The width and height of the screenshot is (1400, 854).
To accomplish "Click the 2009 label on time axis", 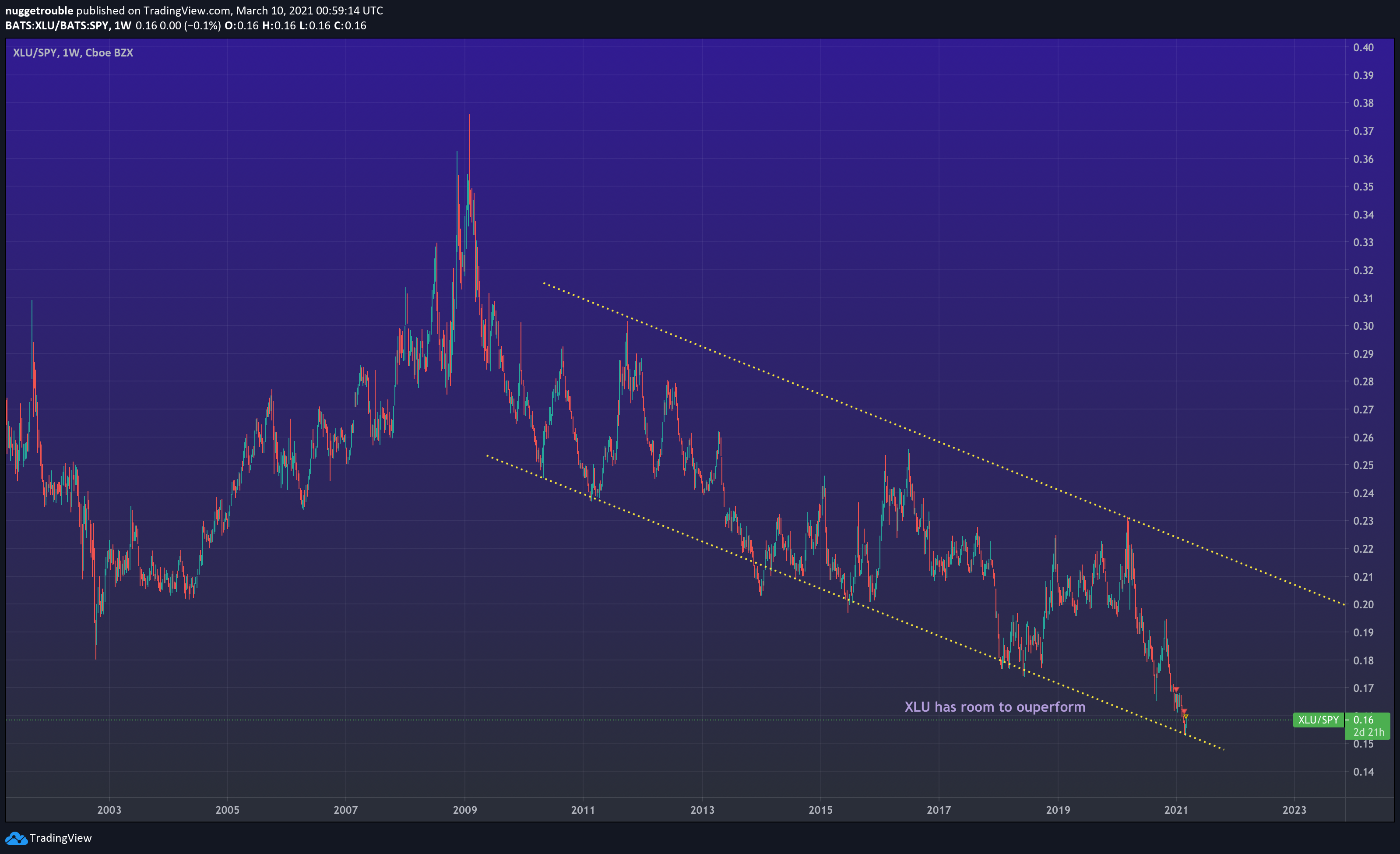I will click(x=465, y=810).
